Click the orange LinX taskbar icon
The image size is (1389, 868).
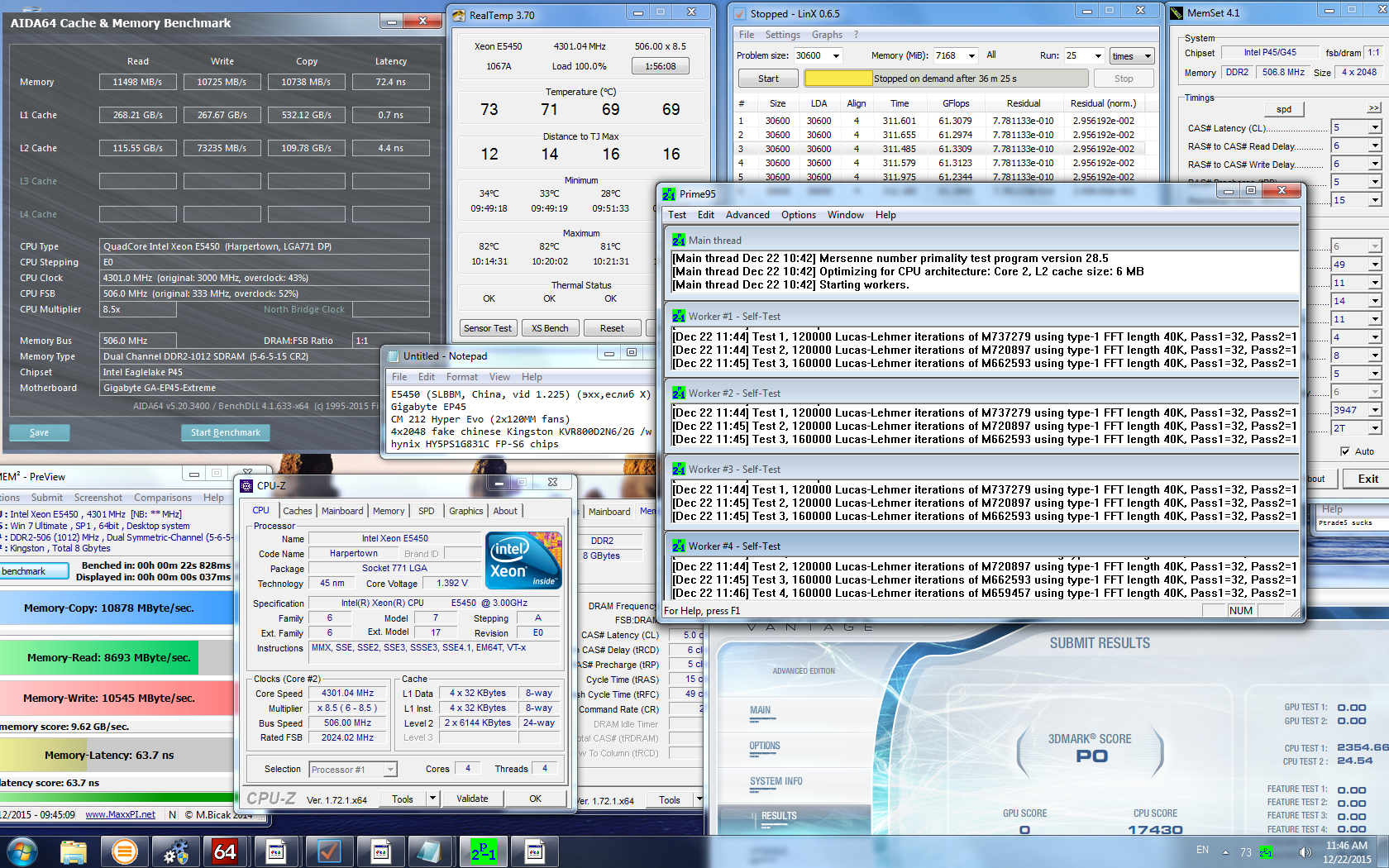point(125,851)
